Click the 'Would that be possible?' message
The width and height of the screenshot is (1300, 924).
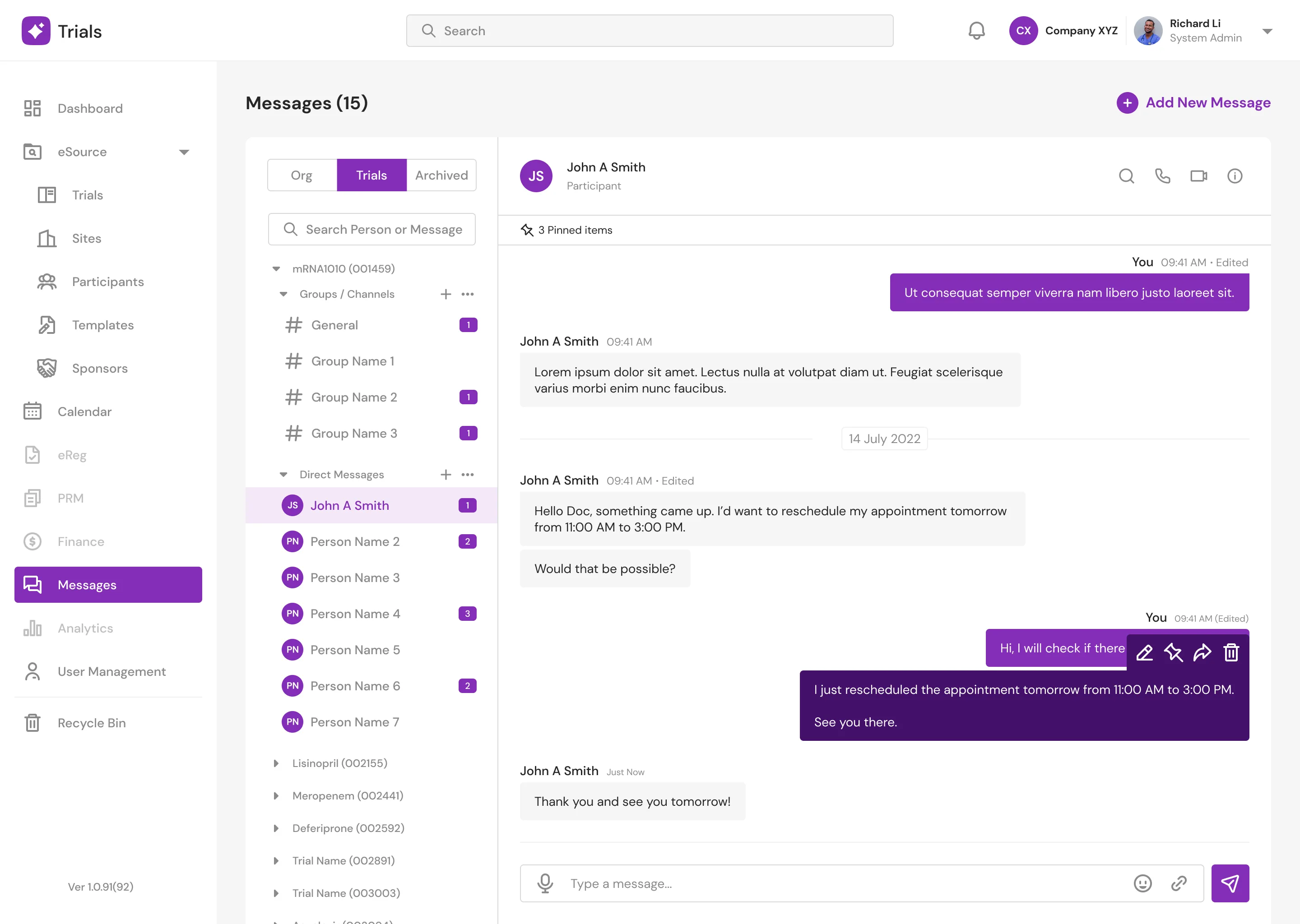tap(604, 568)
